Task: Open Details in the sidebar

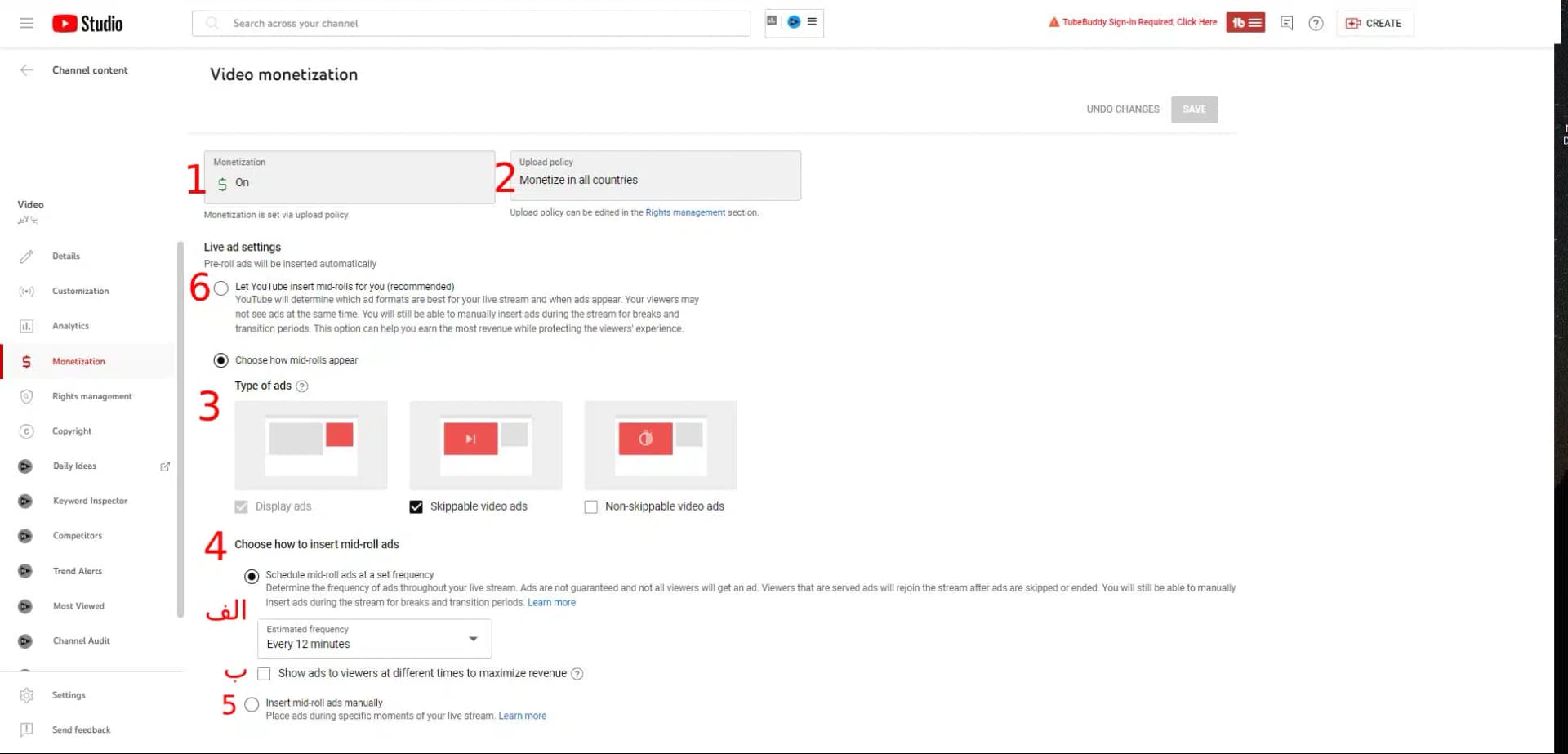Action: point(66,257)
